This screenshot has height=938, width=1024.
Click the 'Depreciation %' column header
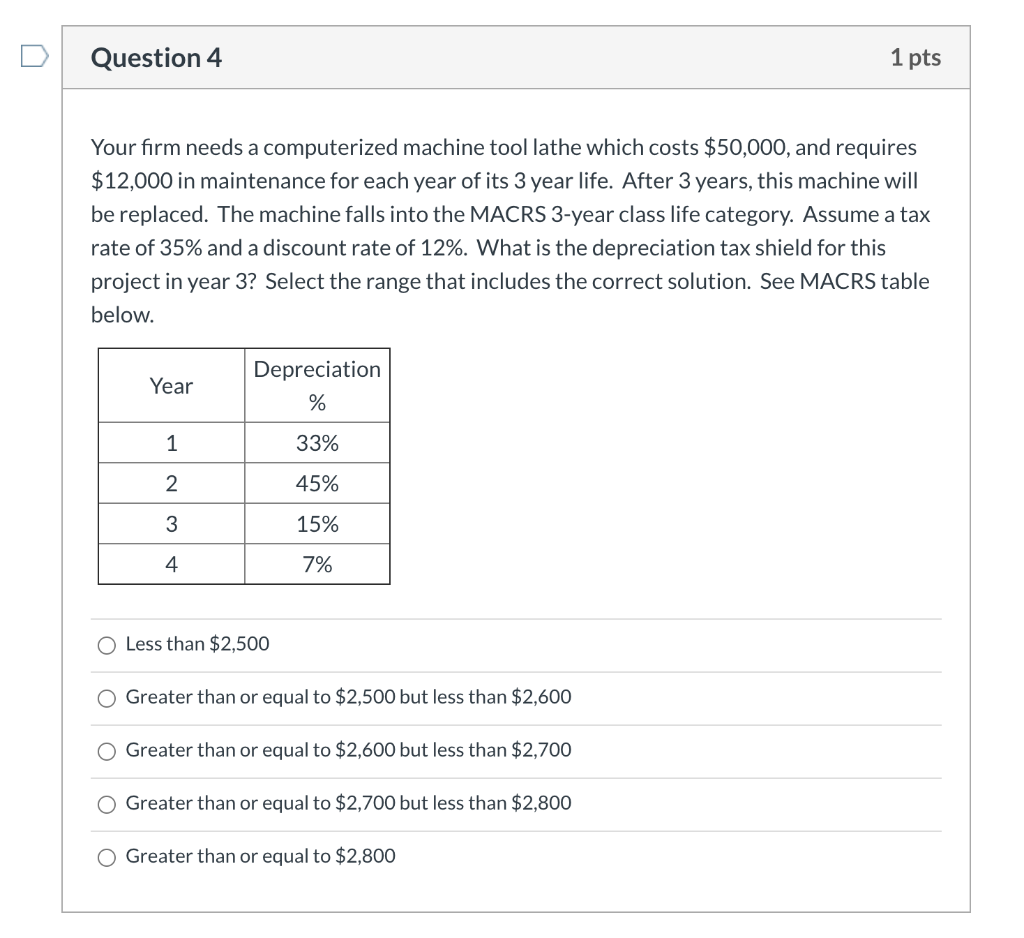pyautogui.click(x=317, y=385)
